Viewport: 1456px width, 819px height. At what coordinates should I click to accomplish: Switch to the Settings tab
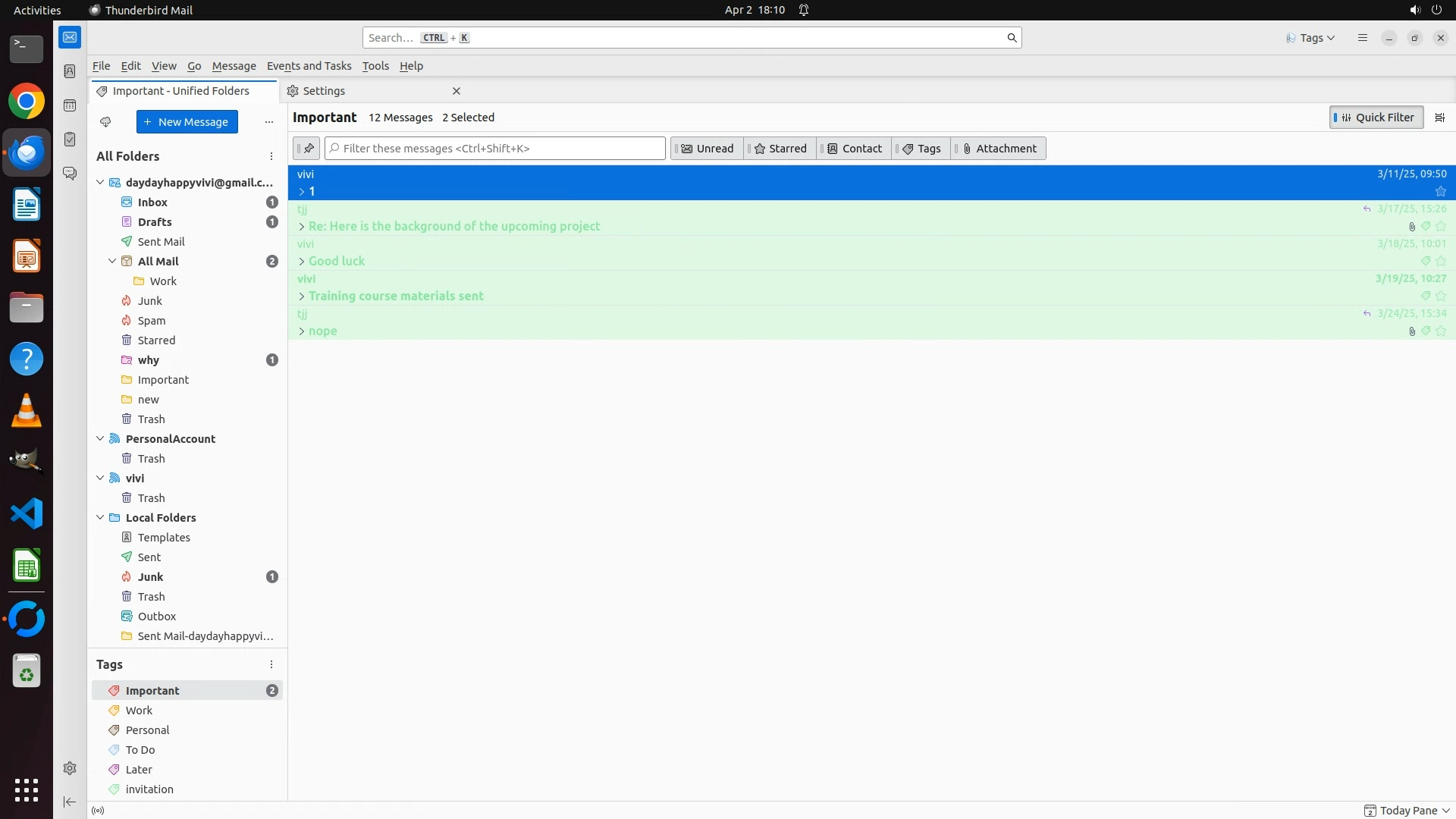[x=324, y=91]
